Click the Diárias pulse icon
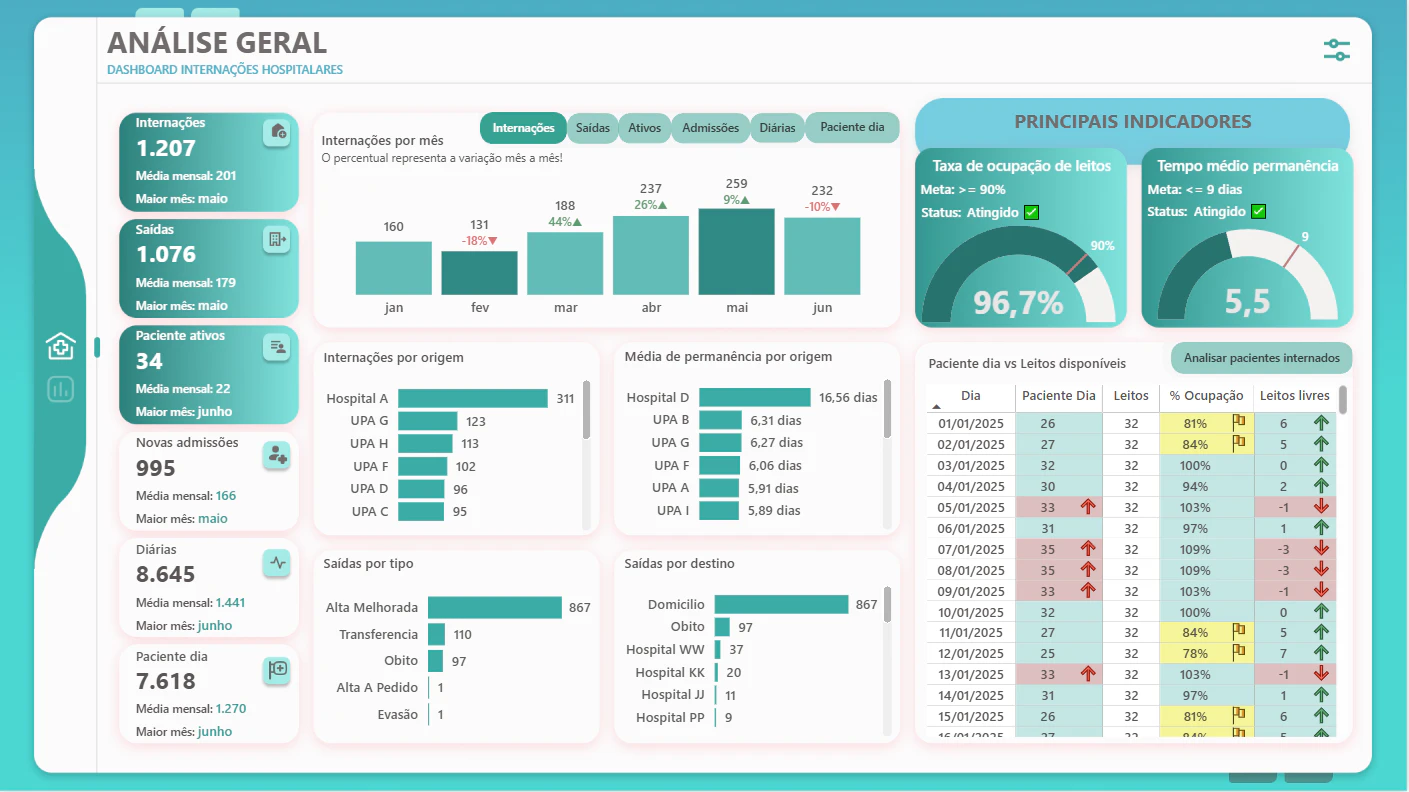Image resolution: width=1409 pixels, height=792 pixels. tap(277, 563)
